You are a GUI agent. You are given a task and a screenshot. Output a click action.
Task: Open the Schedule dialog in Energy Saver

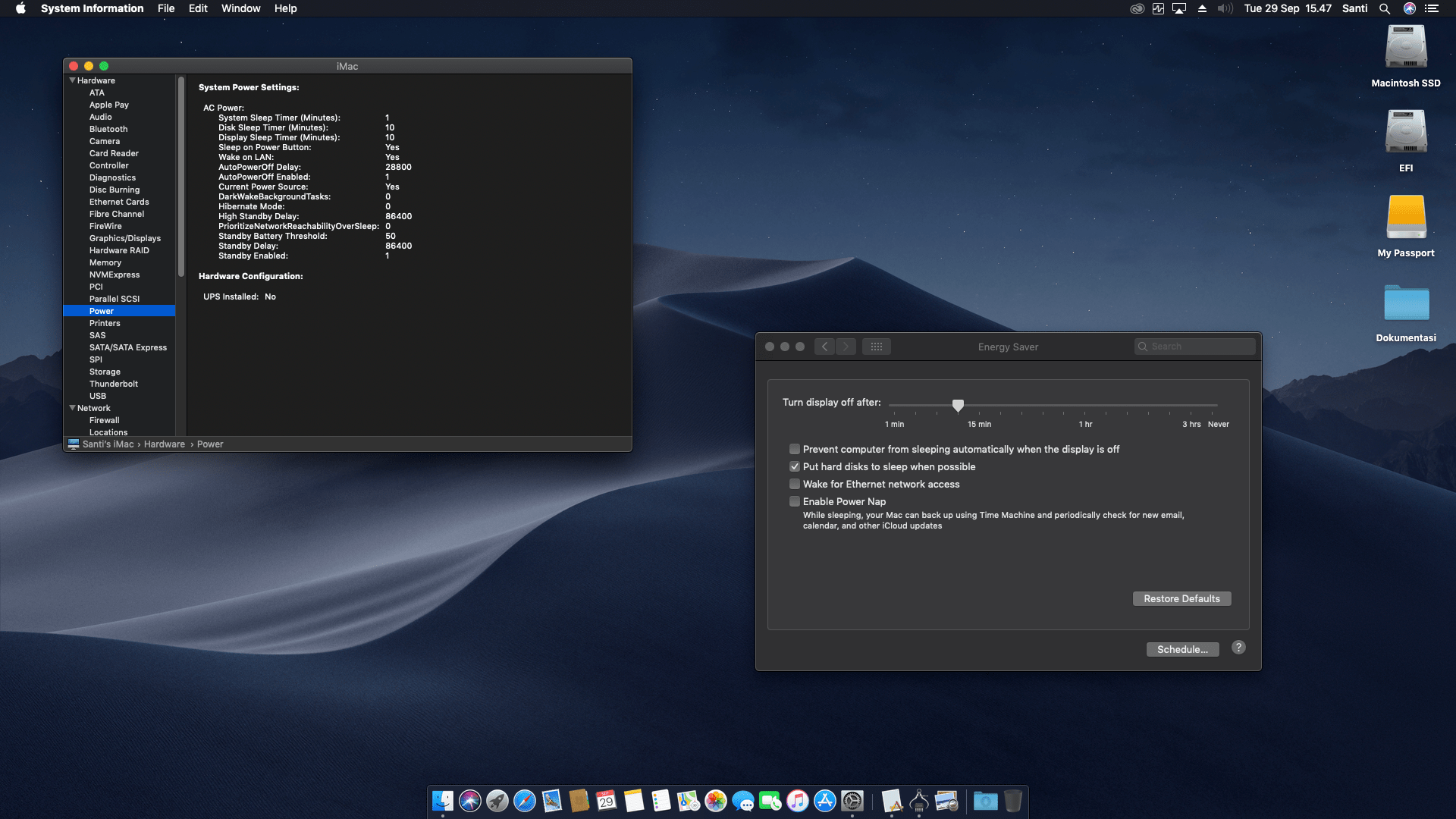pos(1182,649)
